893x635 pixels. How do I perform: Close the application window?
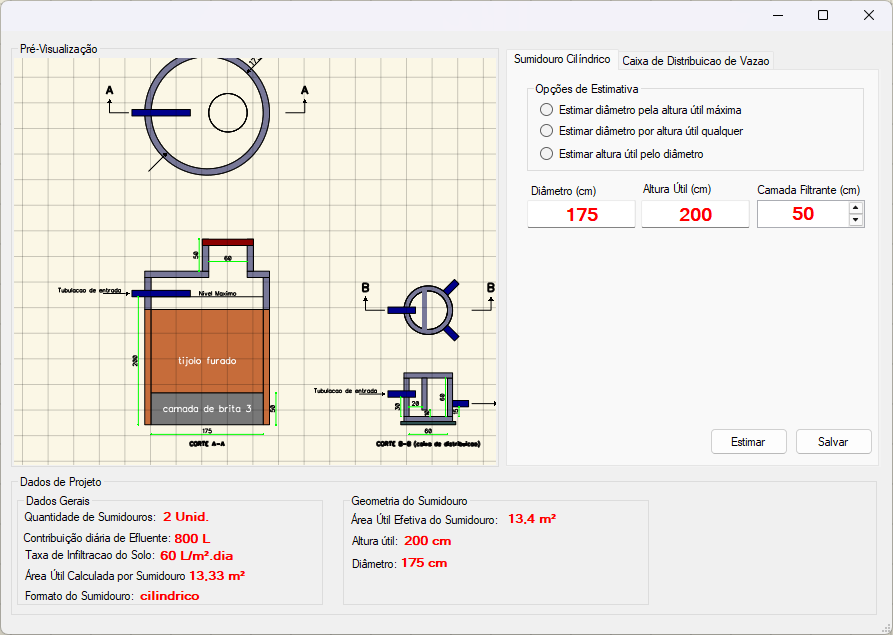click(x=869, y=15)
